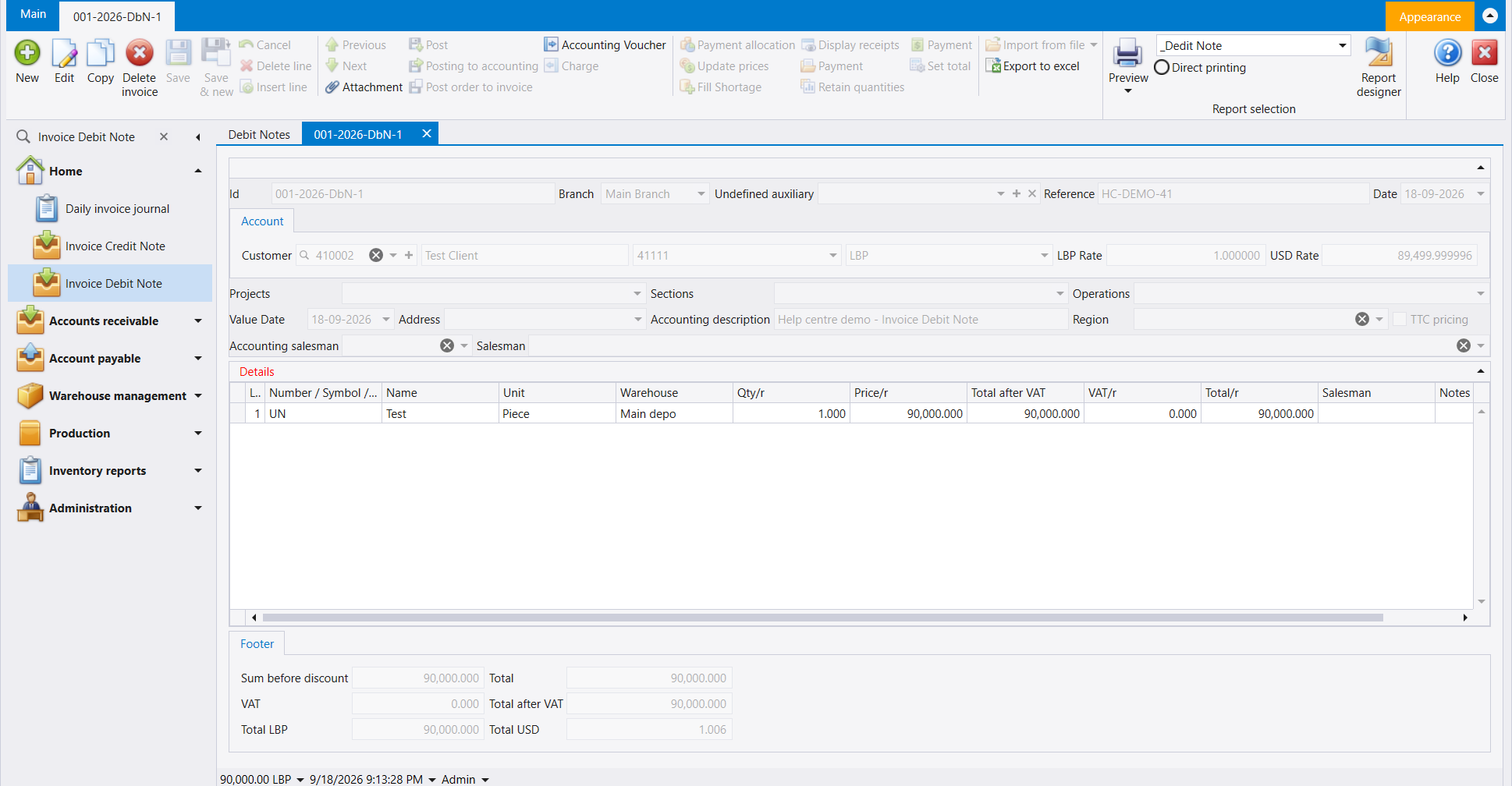Add new Undefined auxiliary with plus
The image size is (1512, 786).
pyautogui.click(x=1017, y=194)
